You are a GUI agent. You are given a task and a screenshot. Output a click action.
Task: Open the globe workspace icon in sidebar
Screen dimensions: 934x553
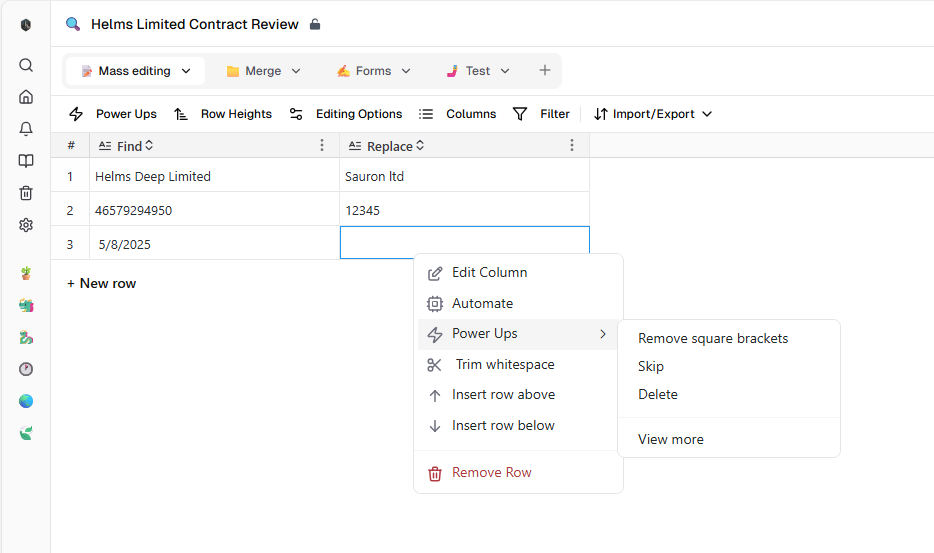[x=26, y=401]
